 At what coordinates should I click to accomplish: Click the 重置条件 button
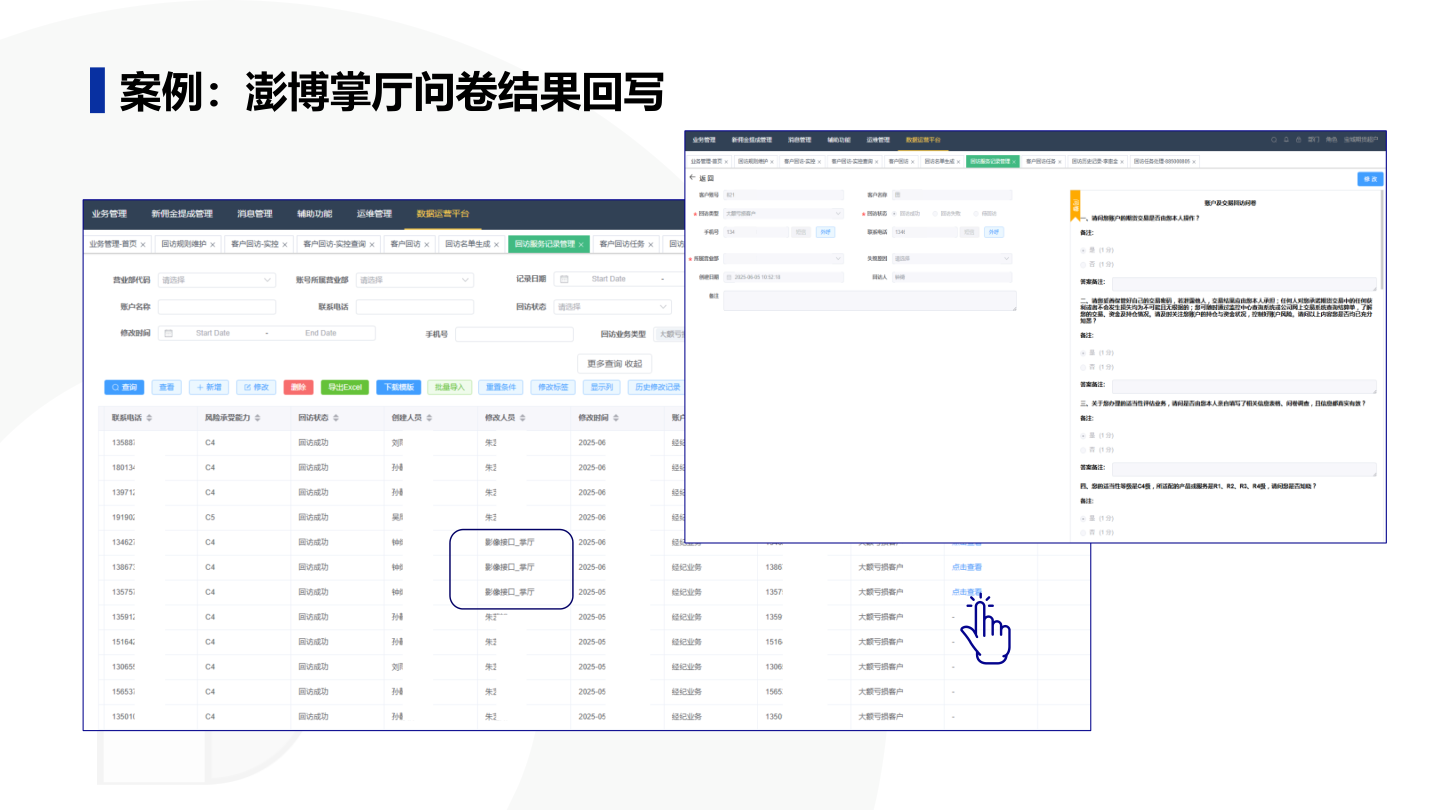click(x=501, y=387)
